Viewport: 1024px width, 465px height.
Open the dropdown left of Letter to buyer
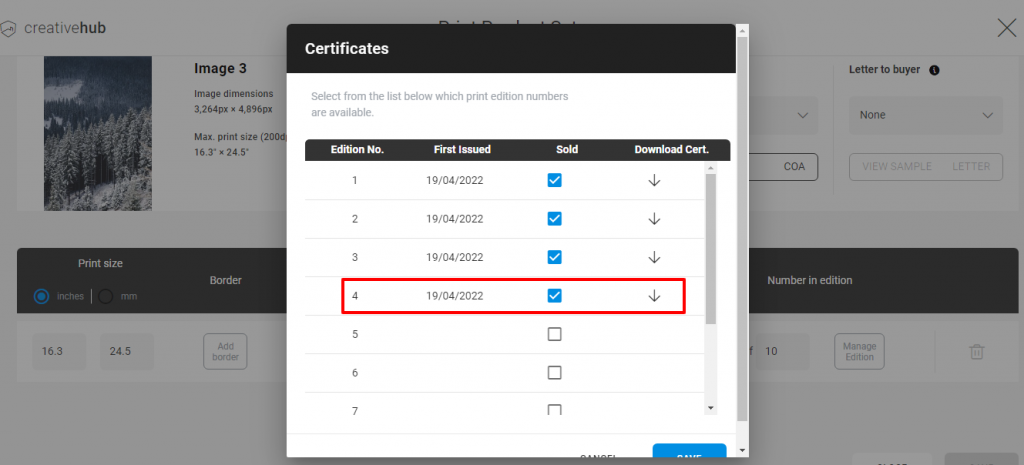(783, 115)
